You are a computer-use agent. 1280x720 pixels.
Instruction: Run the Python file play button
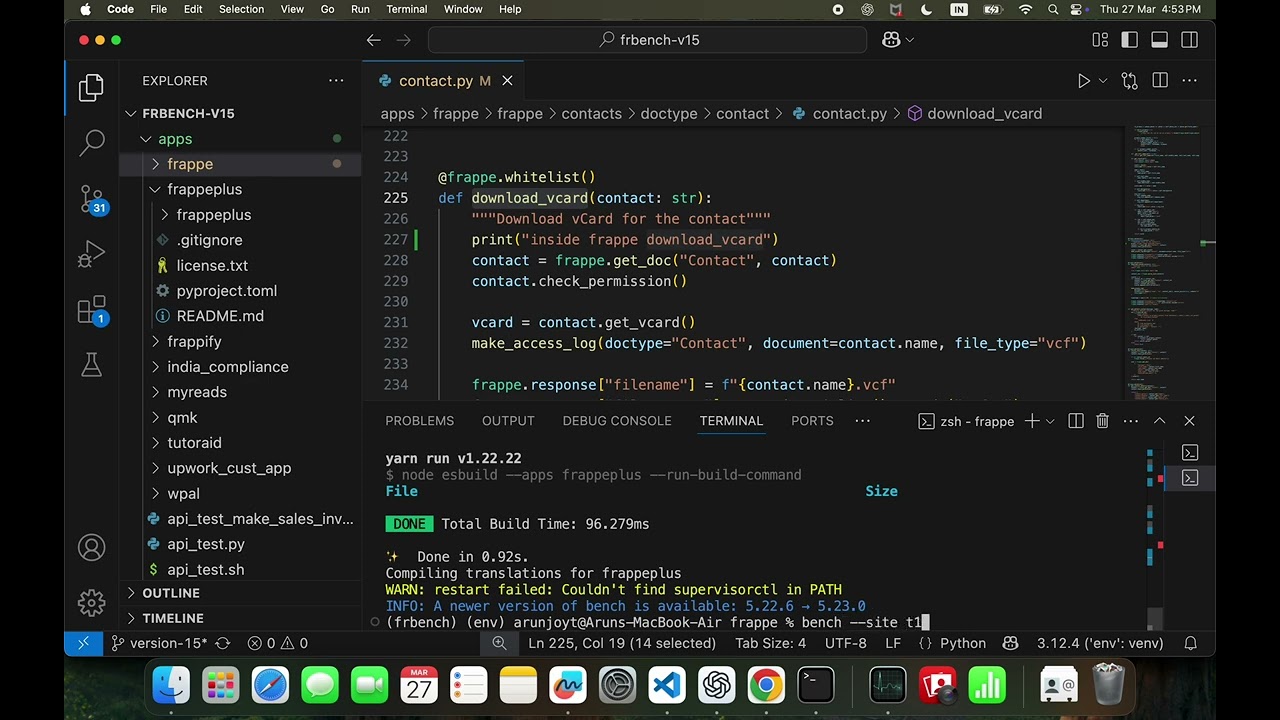(1084, 81)
